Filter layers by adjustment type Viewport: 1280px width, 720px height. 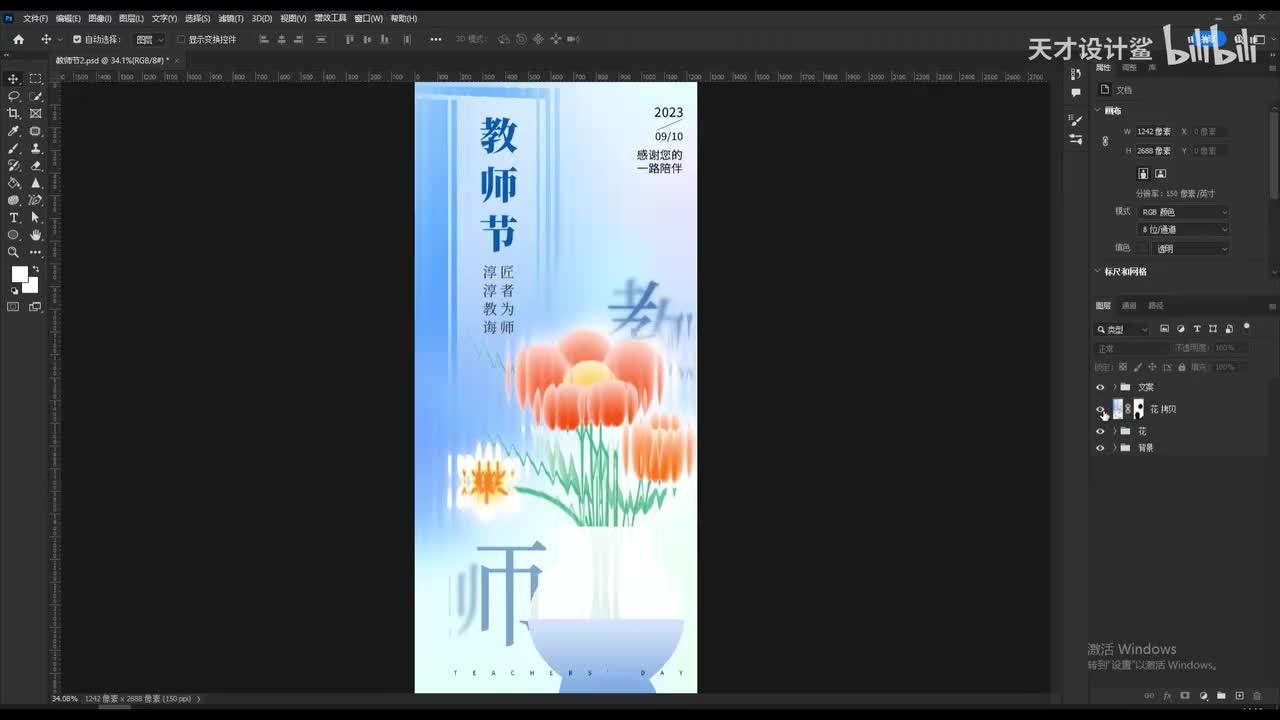1181,329
